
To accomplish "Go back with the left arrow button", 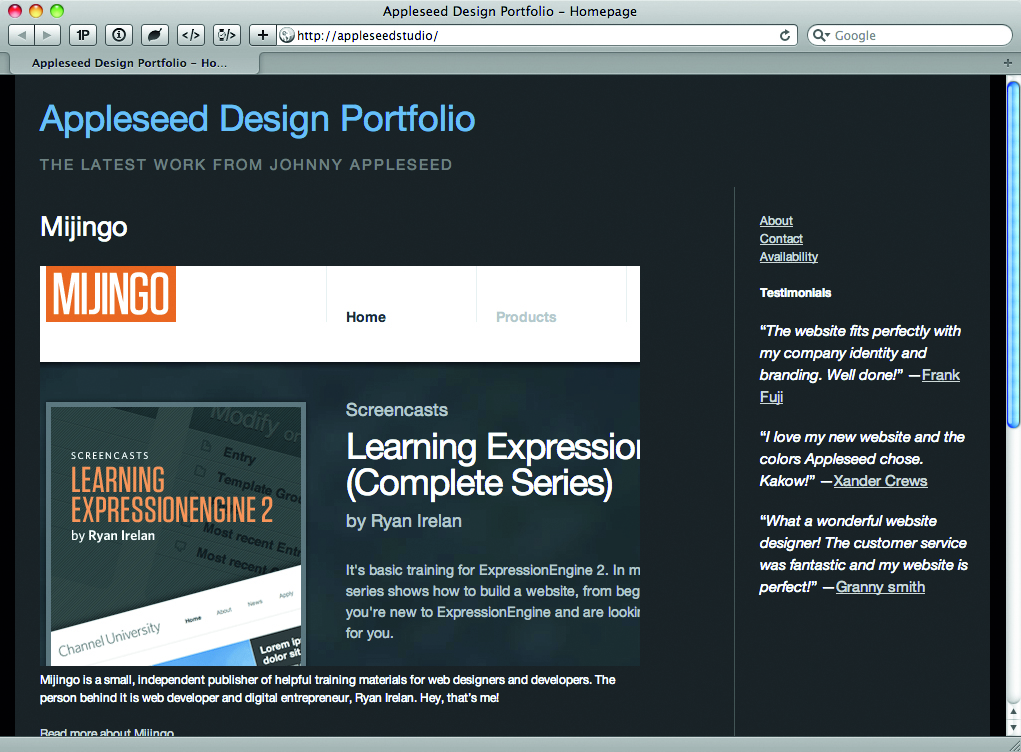I will click(21, 35).
